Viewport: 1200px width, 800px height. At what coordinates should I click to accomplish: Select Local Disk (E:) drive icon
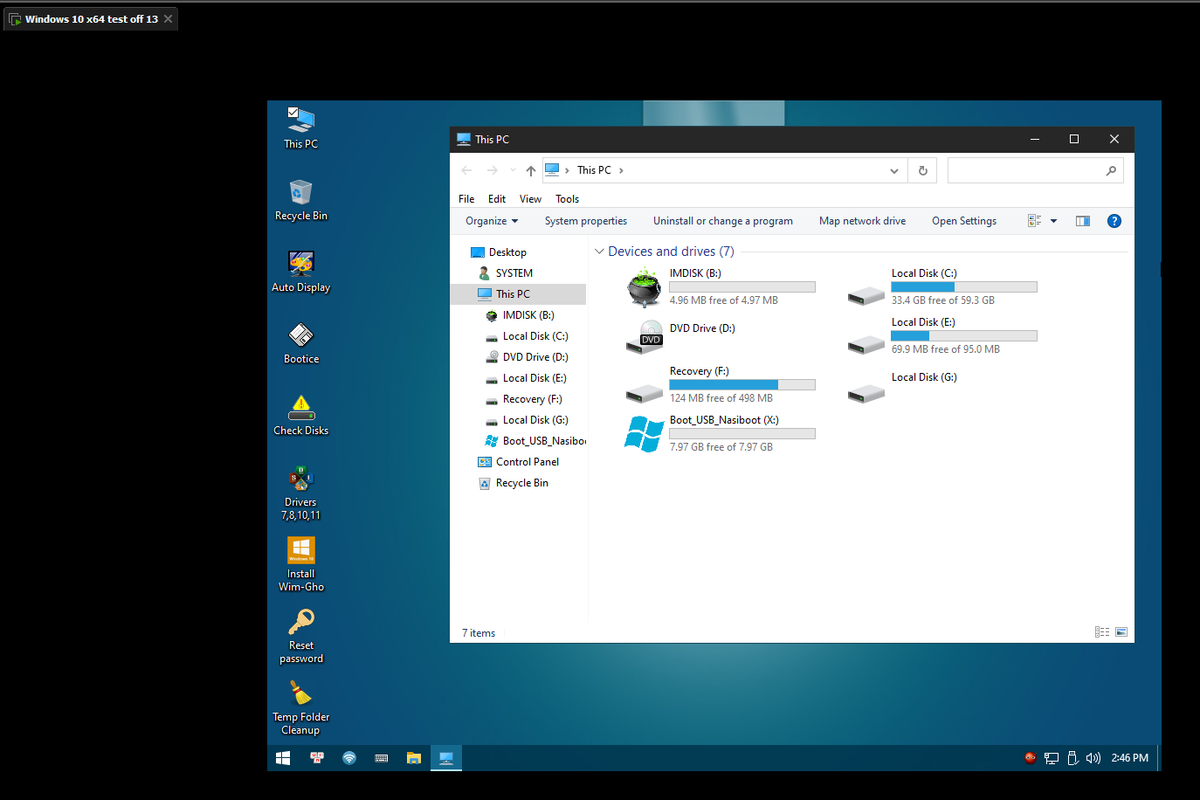tap(866, 343)
